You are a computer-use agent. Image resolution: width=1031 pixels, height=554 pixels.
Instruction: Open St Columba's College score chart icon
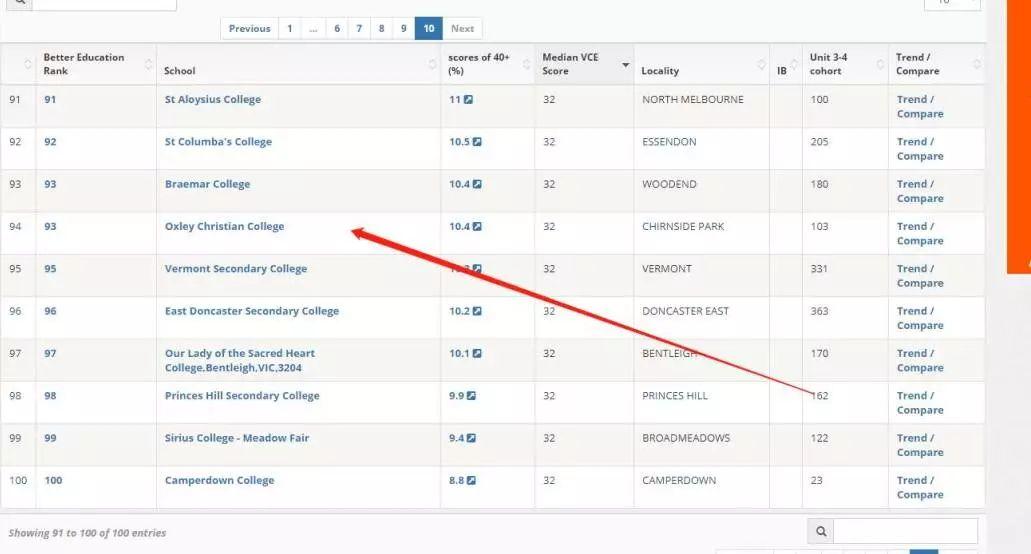[477, 142]
